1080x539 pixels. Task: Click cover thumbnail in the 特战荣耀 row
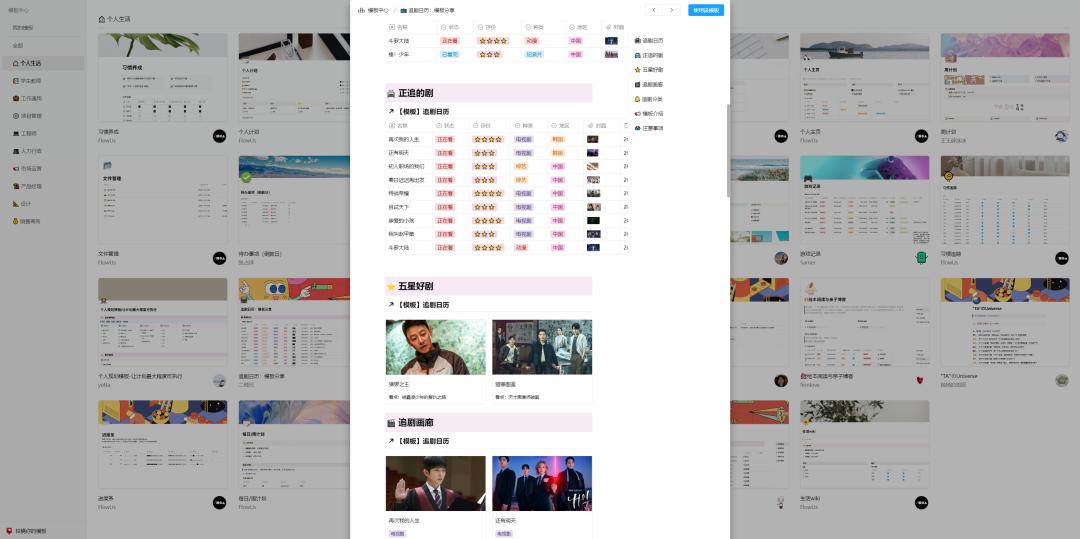[x=593, y=193]
